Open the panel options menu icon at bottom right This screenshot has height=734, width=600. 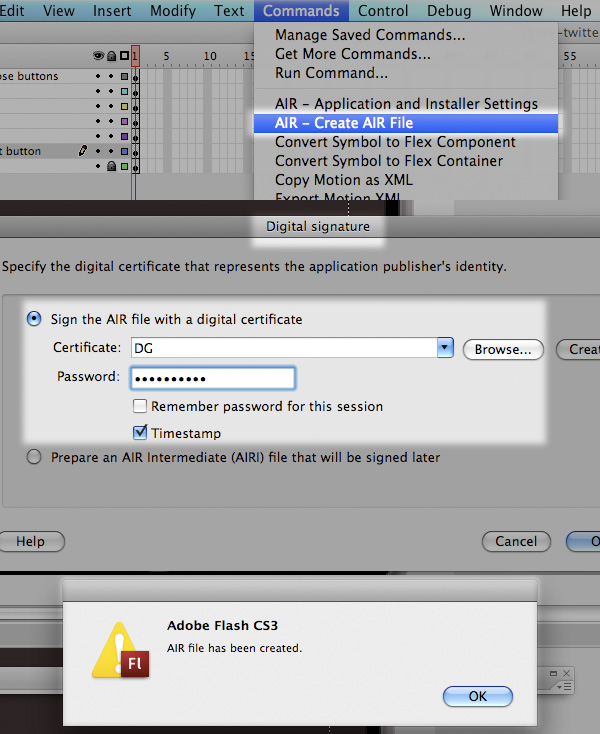(565, 686)
